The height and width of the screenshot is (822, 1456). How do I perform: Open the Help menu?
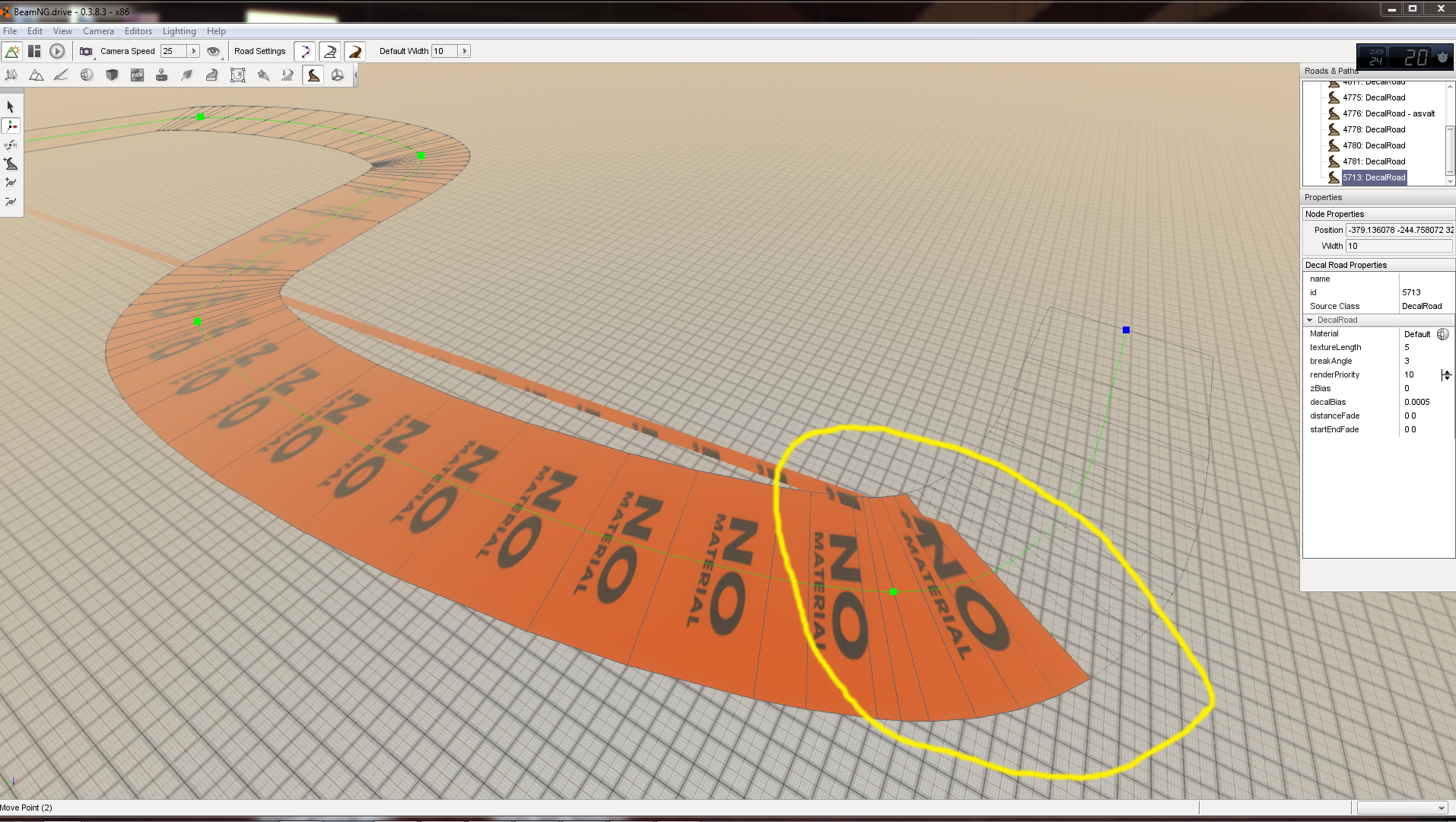(x=216, y=31)
